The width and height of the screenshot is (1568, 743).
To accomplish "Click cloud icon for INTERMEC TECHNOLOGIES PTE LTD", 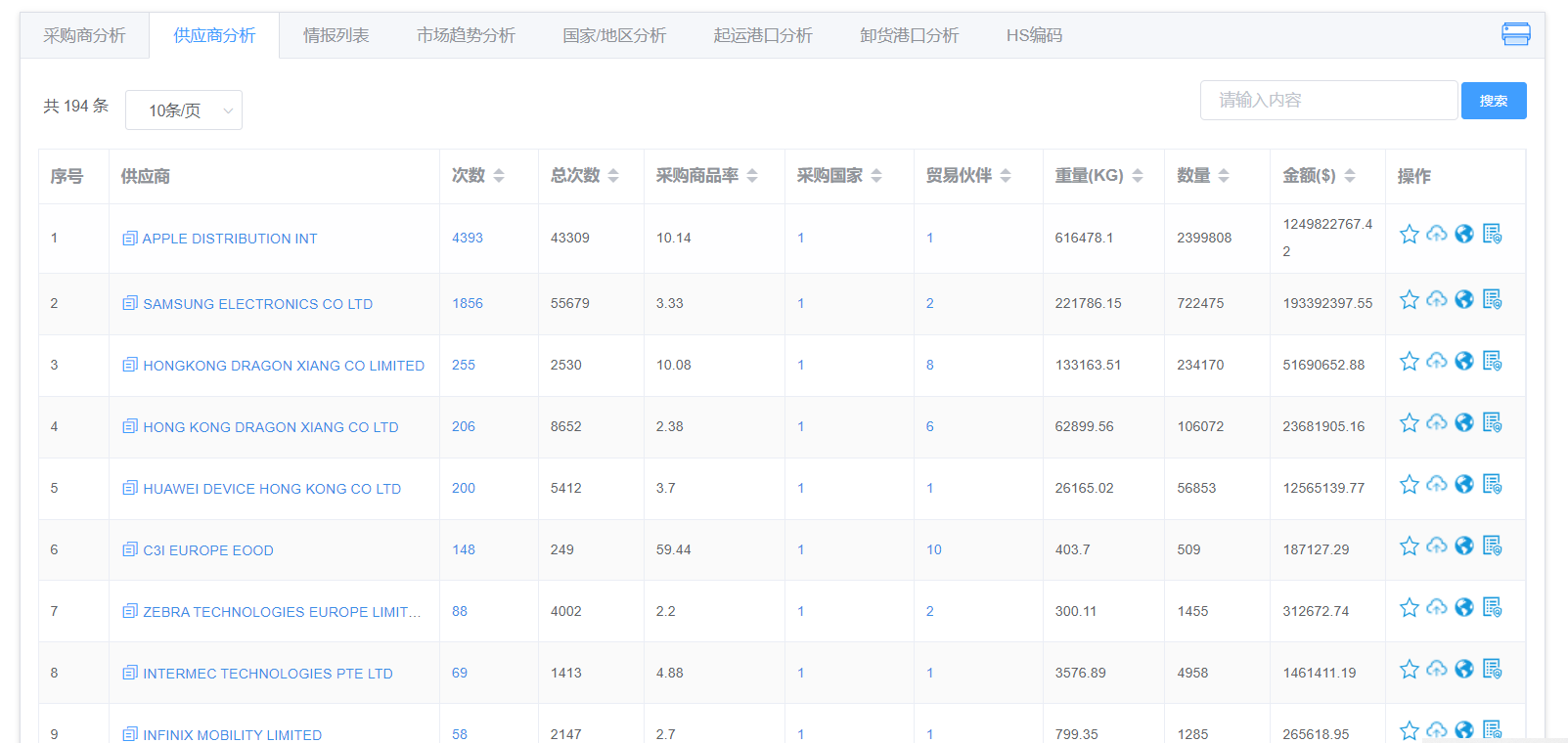I will tap(1436, 669).
